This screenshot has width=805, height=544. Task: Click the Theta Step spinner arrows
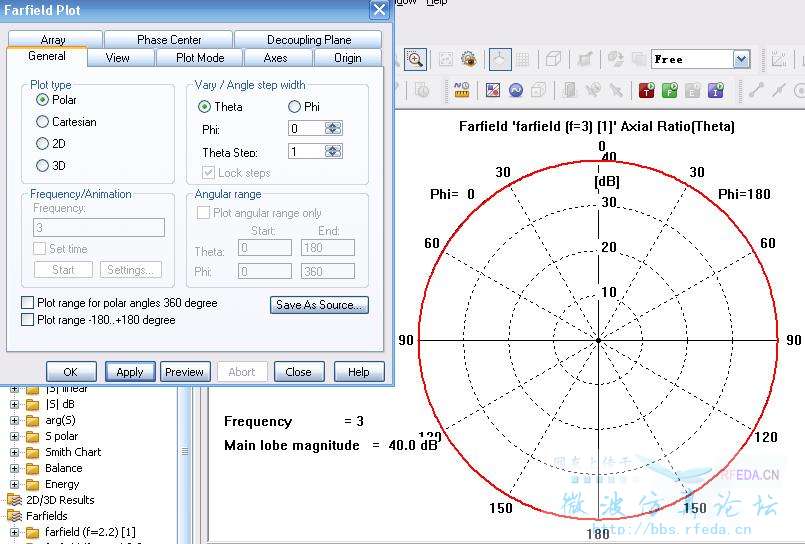333,151
